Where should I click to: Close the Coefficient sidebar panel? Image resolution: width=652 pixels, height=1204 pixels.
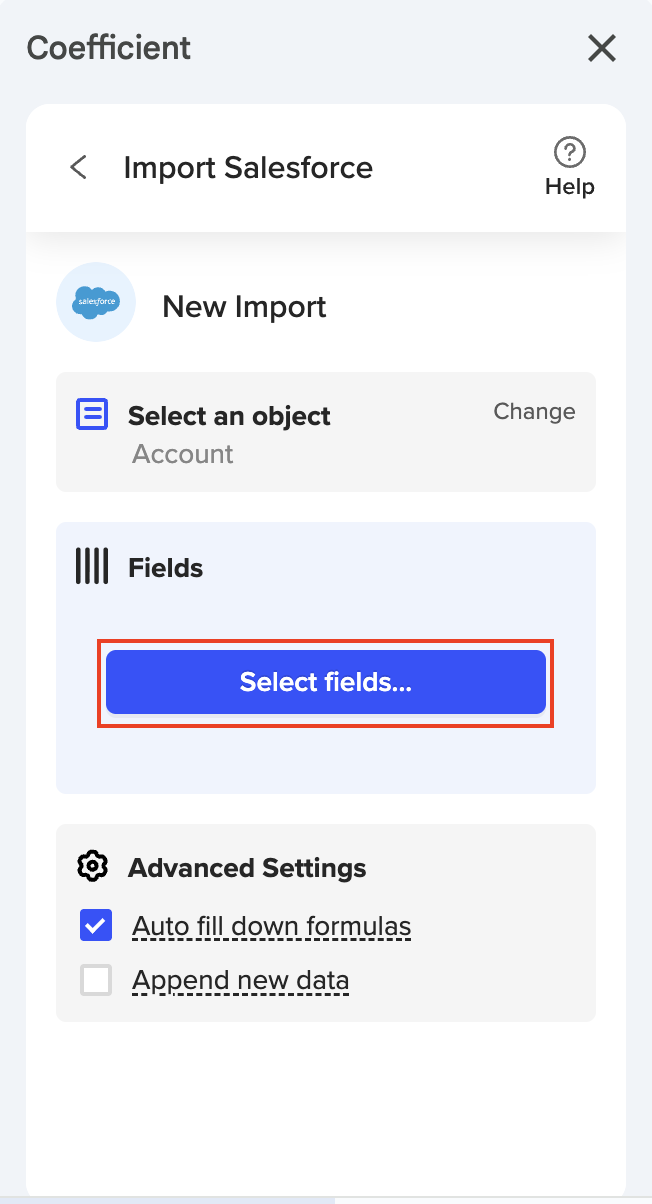(x=601, y=48)
